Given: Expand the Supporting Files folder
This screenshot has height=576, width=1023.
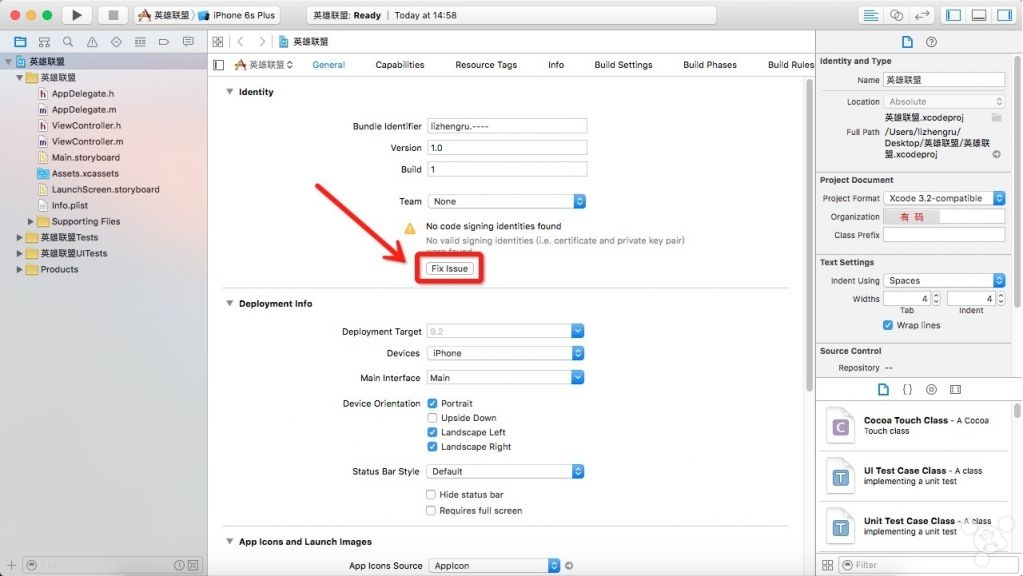Looking at the screenshot, I should tap(31, 221).
